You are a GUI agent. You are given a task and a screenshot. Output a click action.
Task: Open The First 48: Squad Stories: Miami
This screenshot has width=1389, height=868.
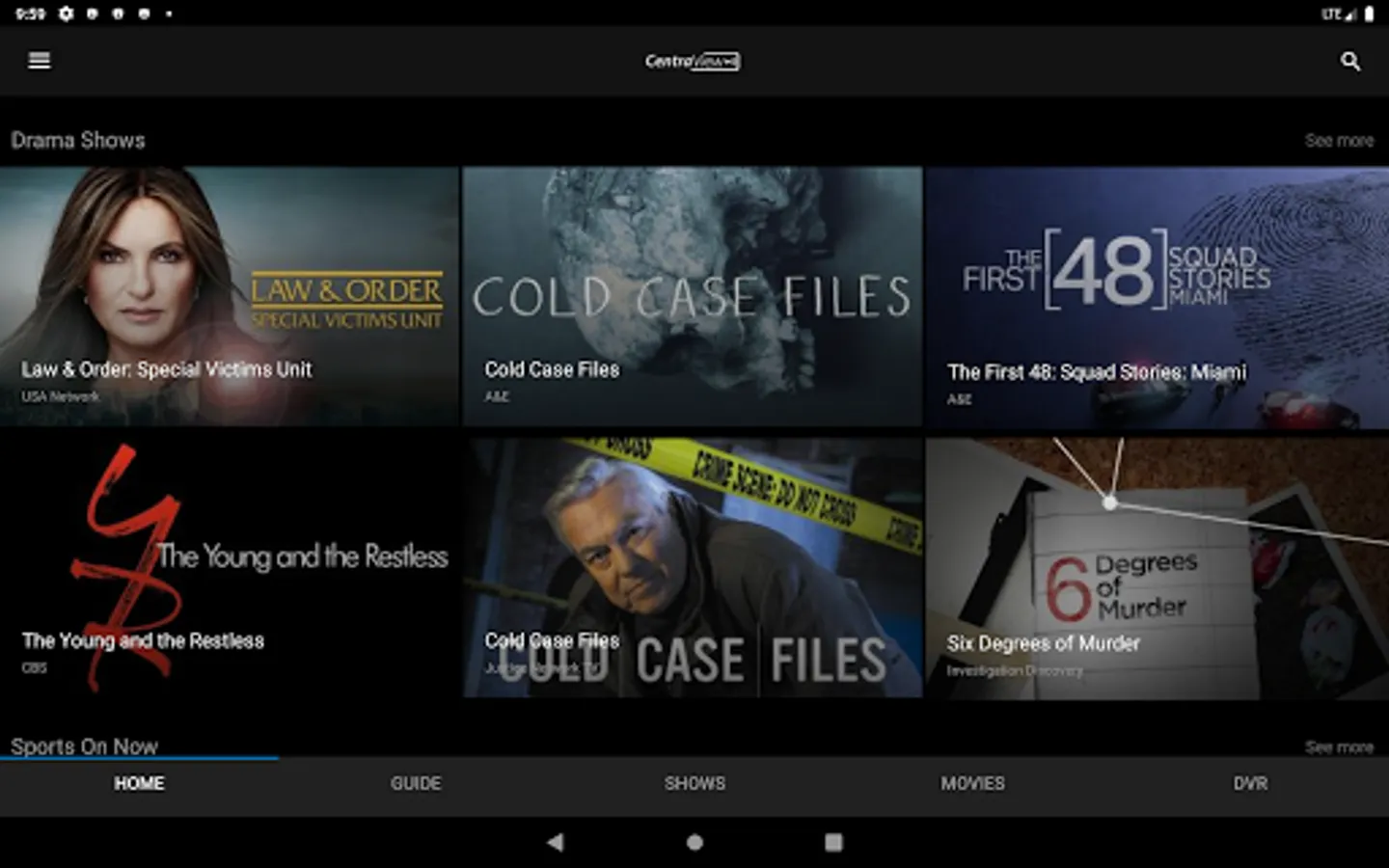tap(1157, 297)
